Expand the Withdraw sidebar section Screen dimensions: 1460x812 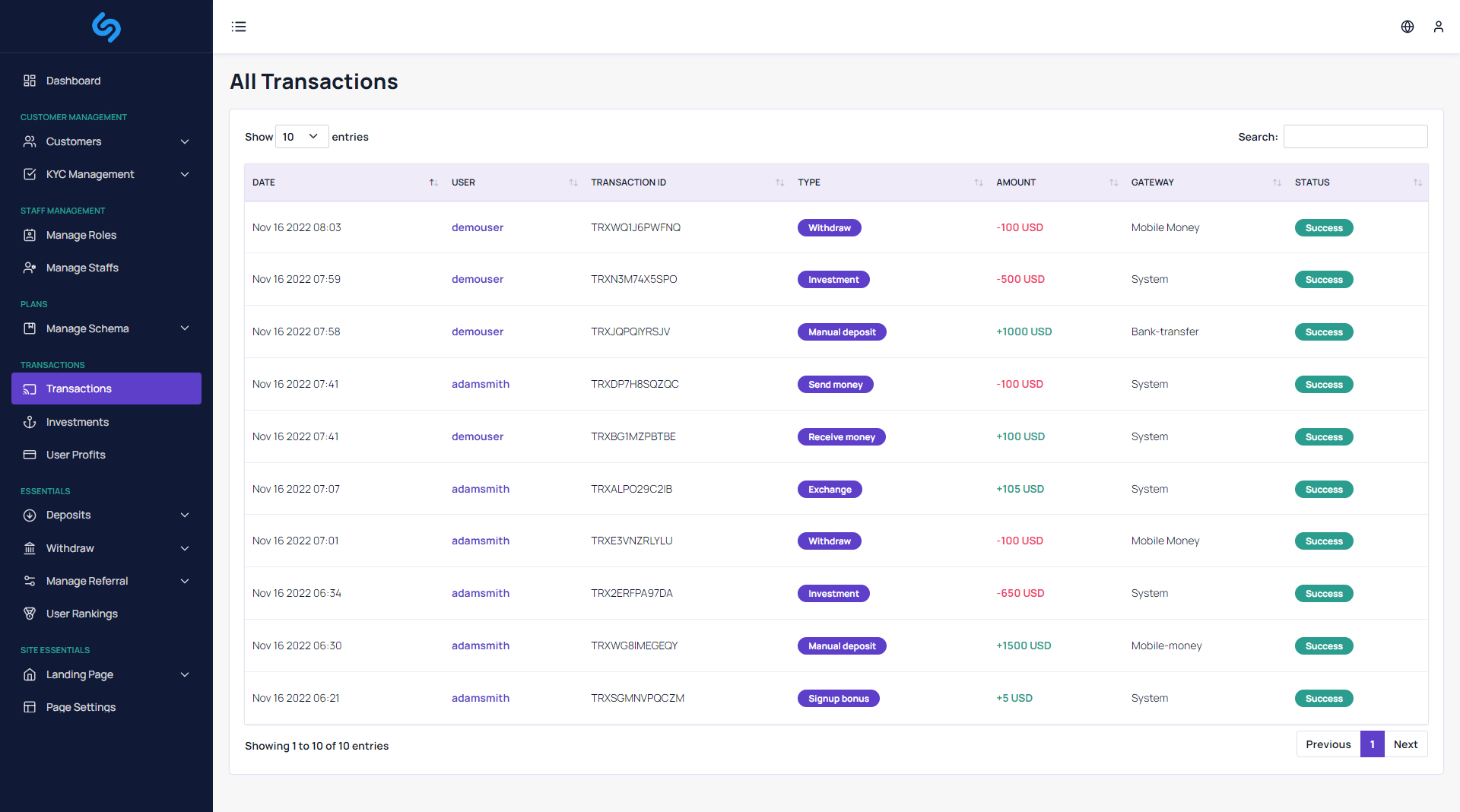(x=70, y=548)
